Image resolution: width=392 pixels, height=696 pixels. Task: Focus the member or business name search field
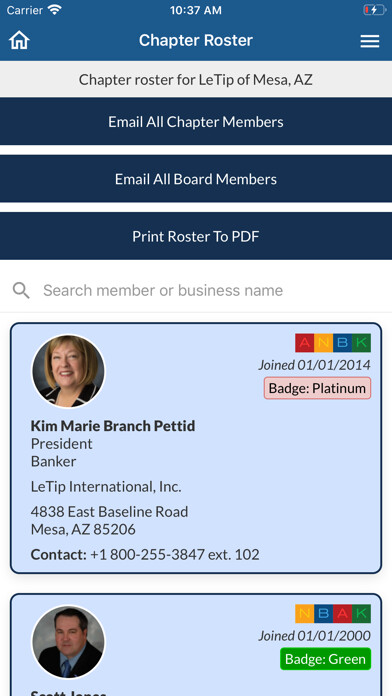tap(196, 290)
